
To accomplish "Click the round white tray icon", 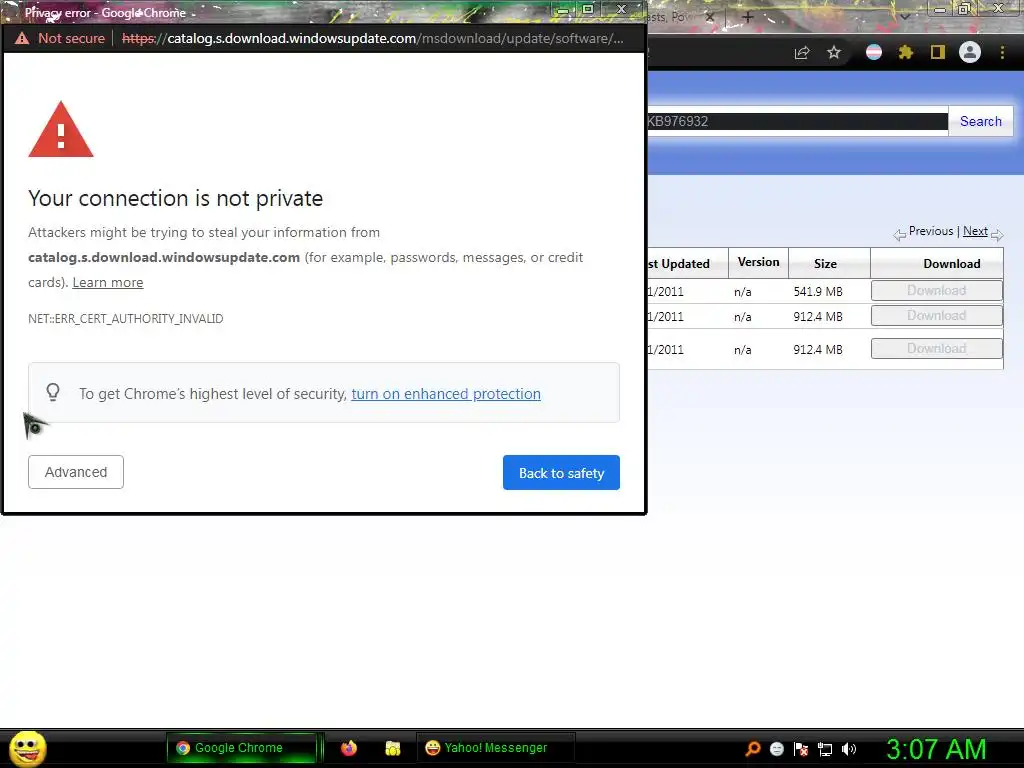I will pos(776,749).
